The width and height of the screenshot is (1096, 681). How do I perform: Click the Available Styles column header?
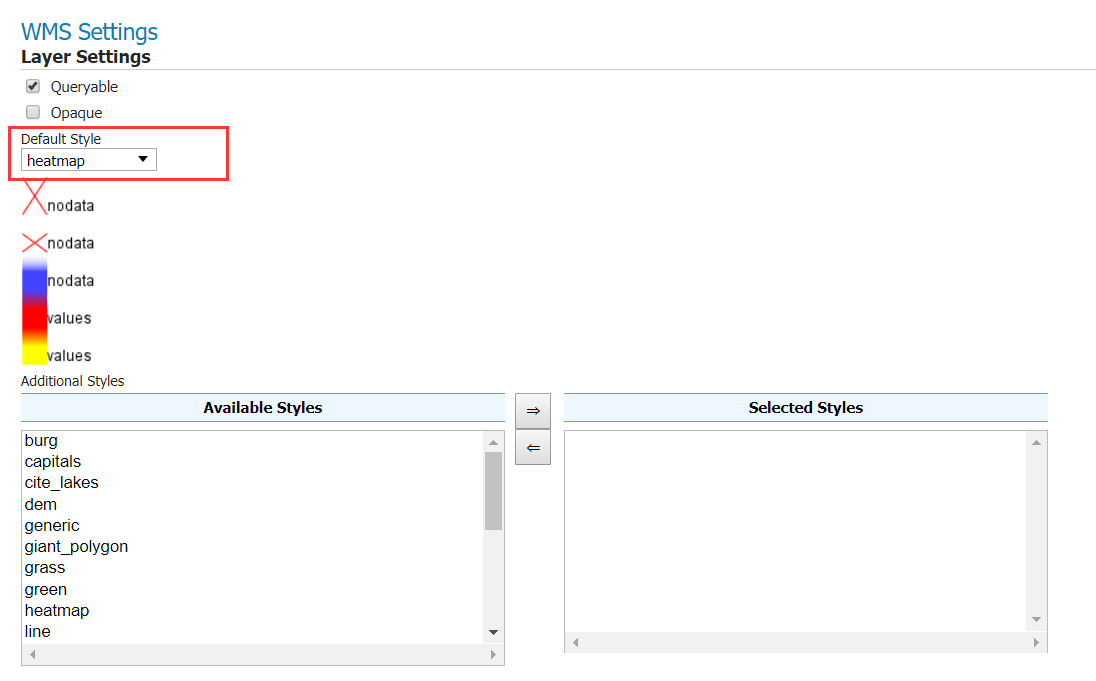click(263, 407)
